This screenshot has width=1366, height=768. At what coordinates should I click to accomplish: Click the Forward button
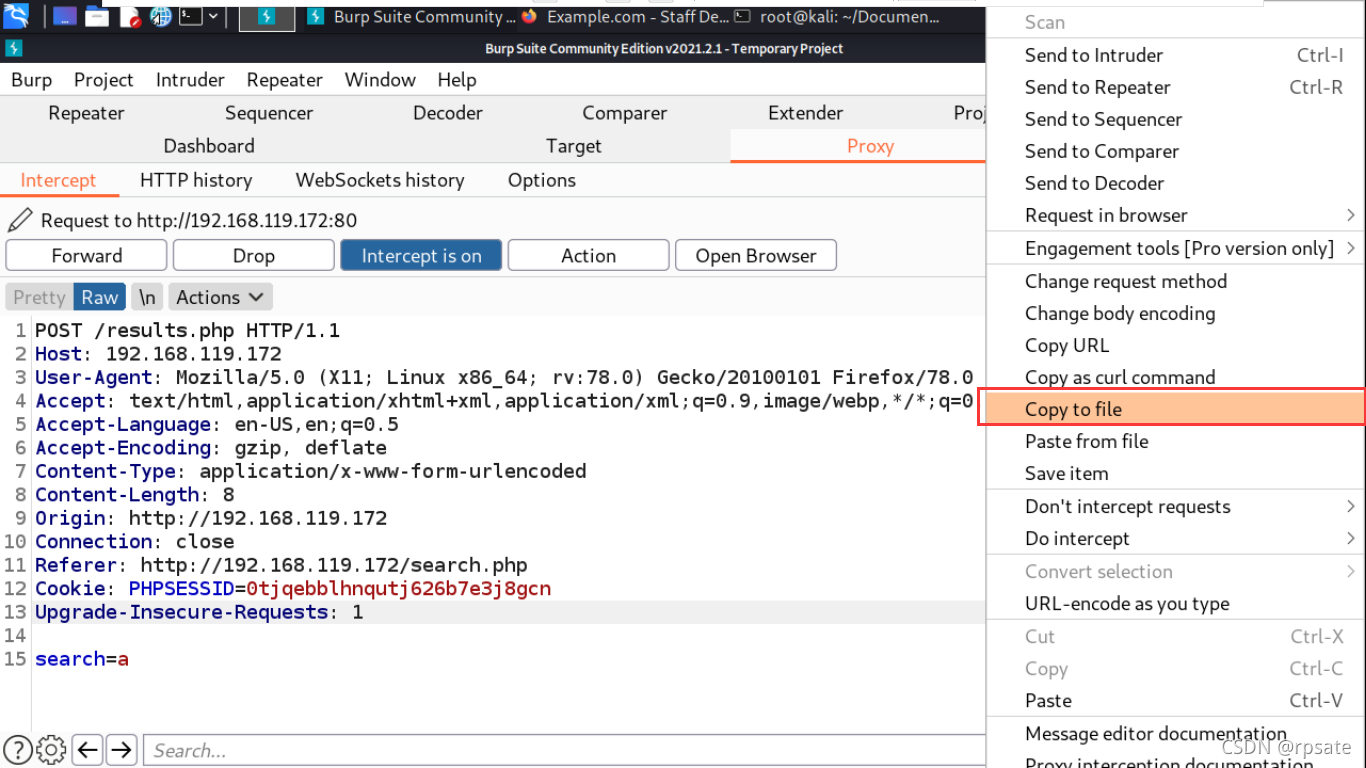(87, 256)
